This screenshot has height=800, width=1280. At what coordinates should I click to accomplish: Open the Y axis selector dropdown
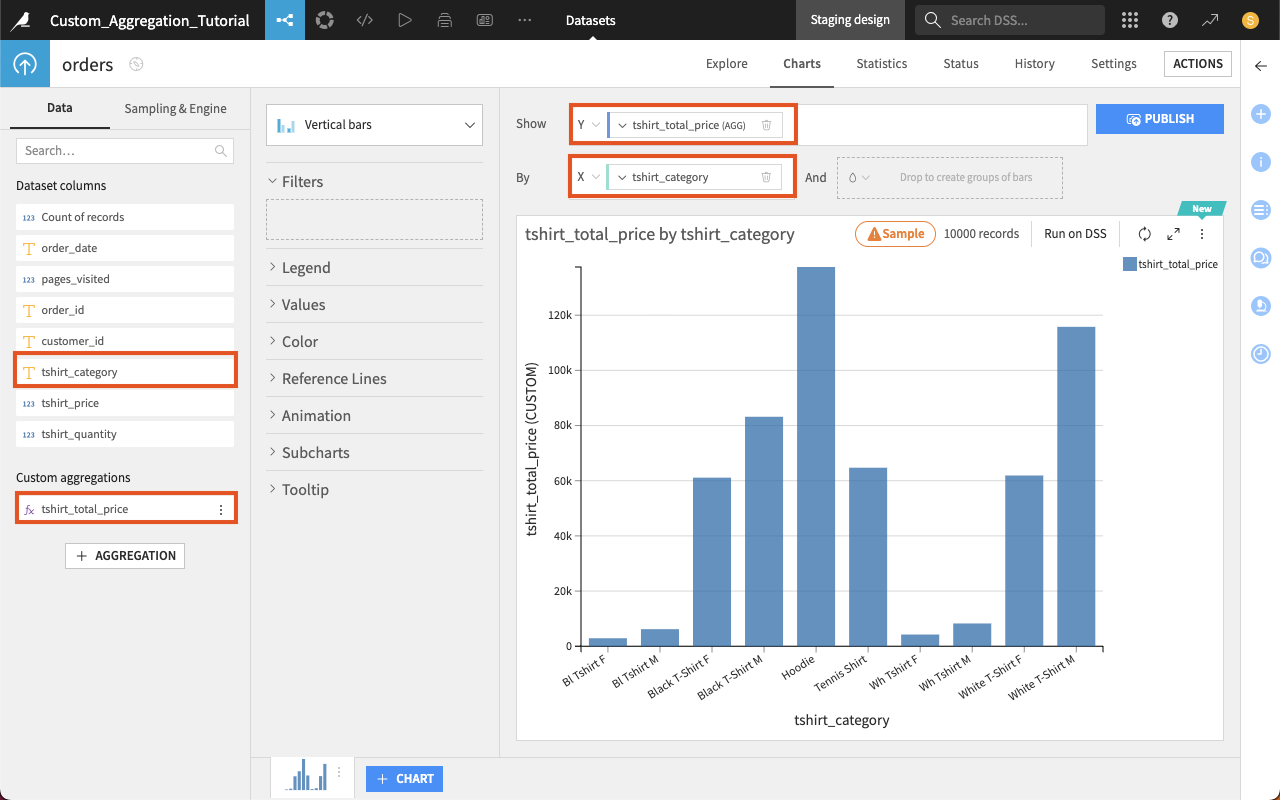click(589, 125)
